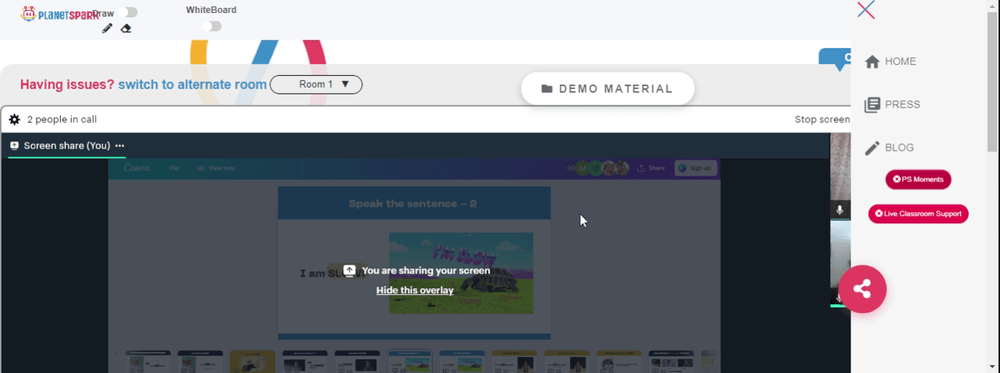Open call settings gear icon

coord(14,119)
